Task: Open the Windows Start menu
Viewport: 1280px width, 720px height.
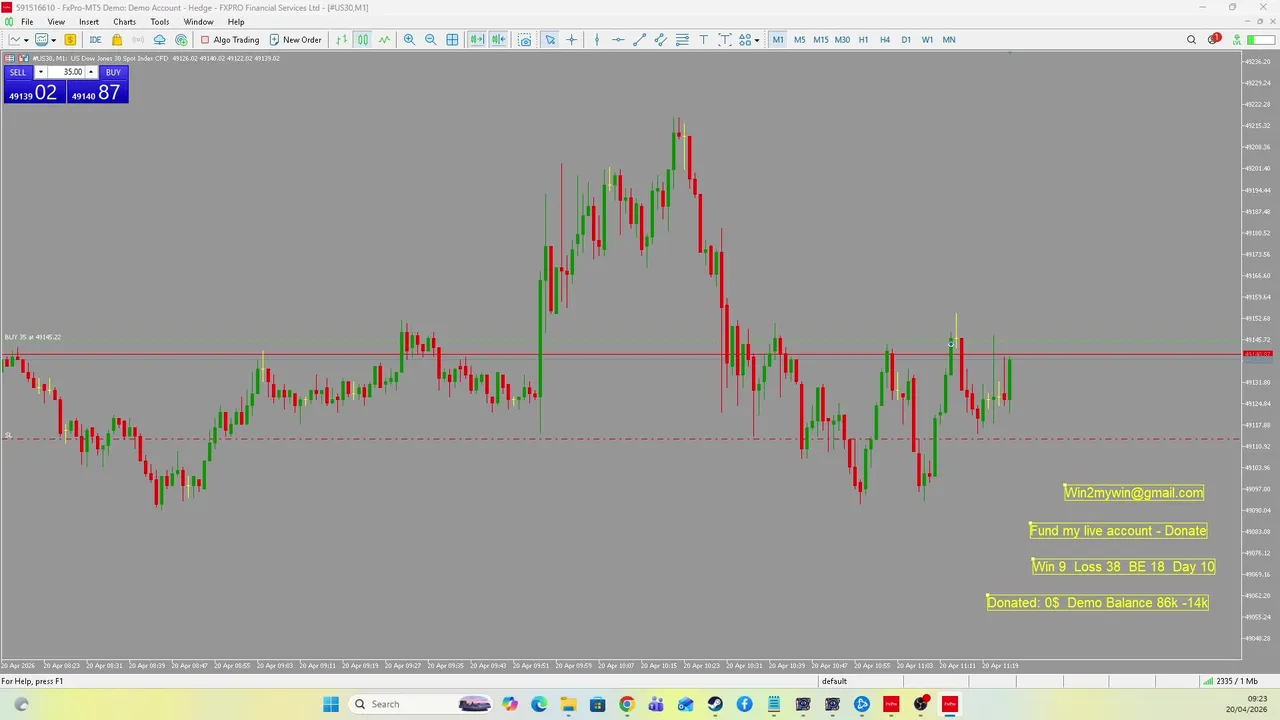Action: click(331, 704)
